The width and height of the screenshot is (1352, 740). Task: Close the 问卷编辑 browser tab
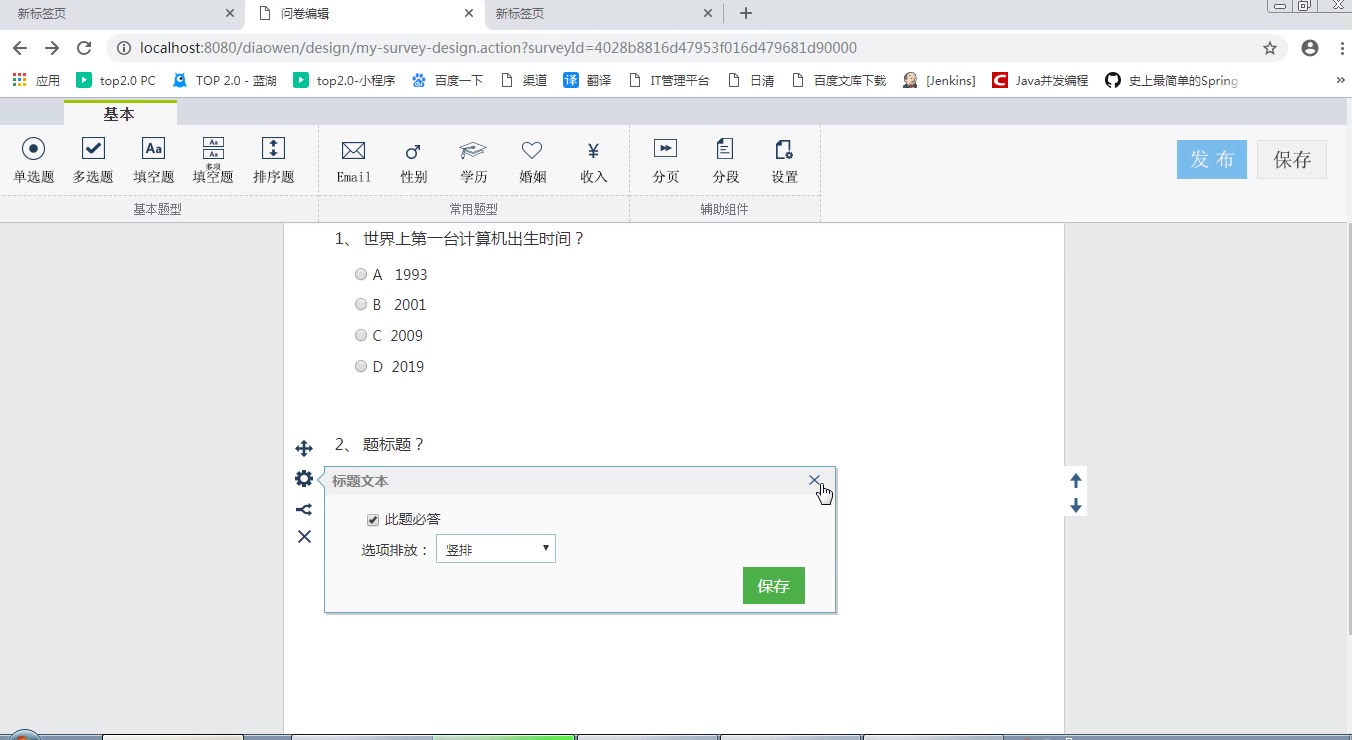469,14
